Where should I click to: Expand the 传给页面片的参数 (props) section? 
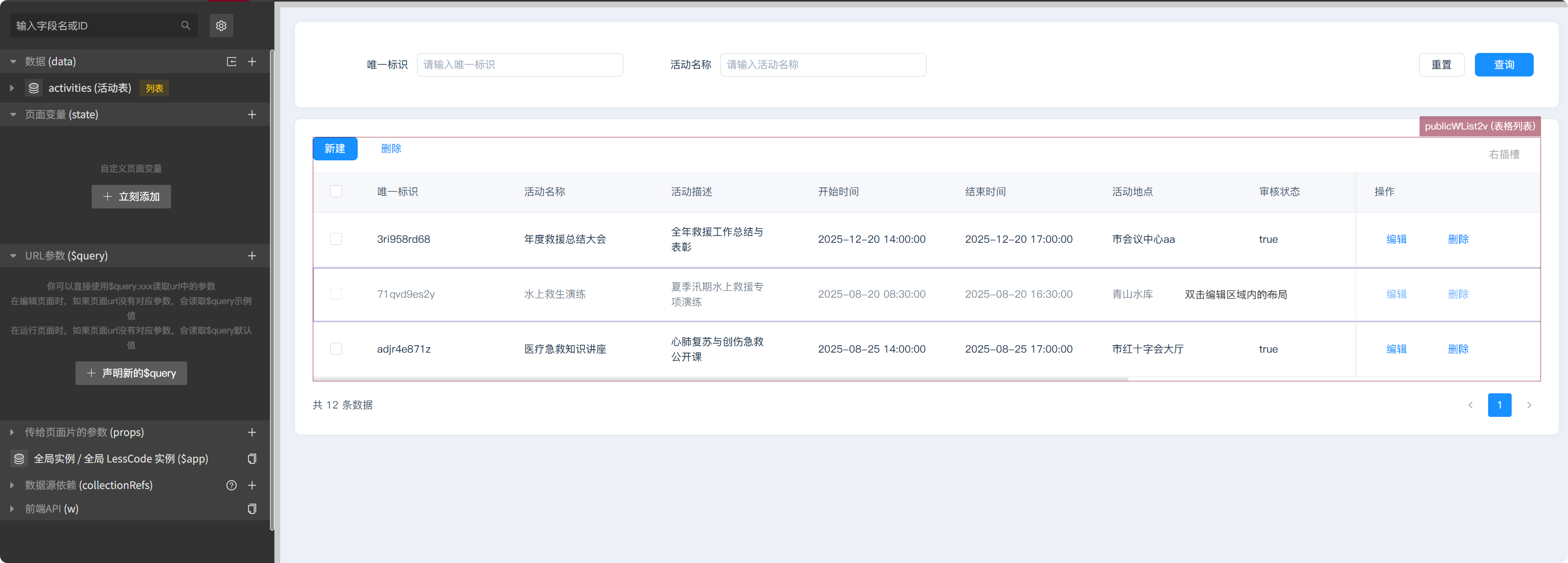[12, 432]
